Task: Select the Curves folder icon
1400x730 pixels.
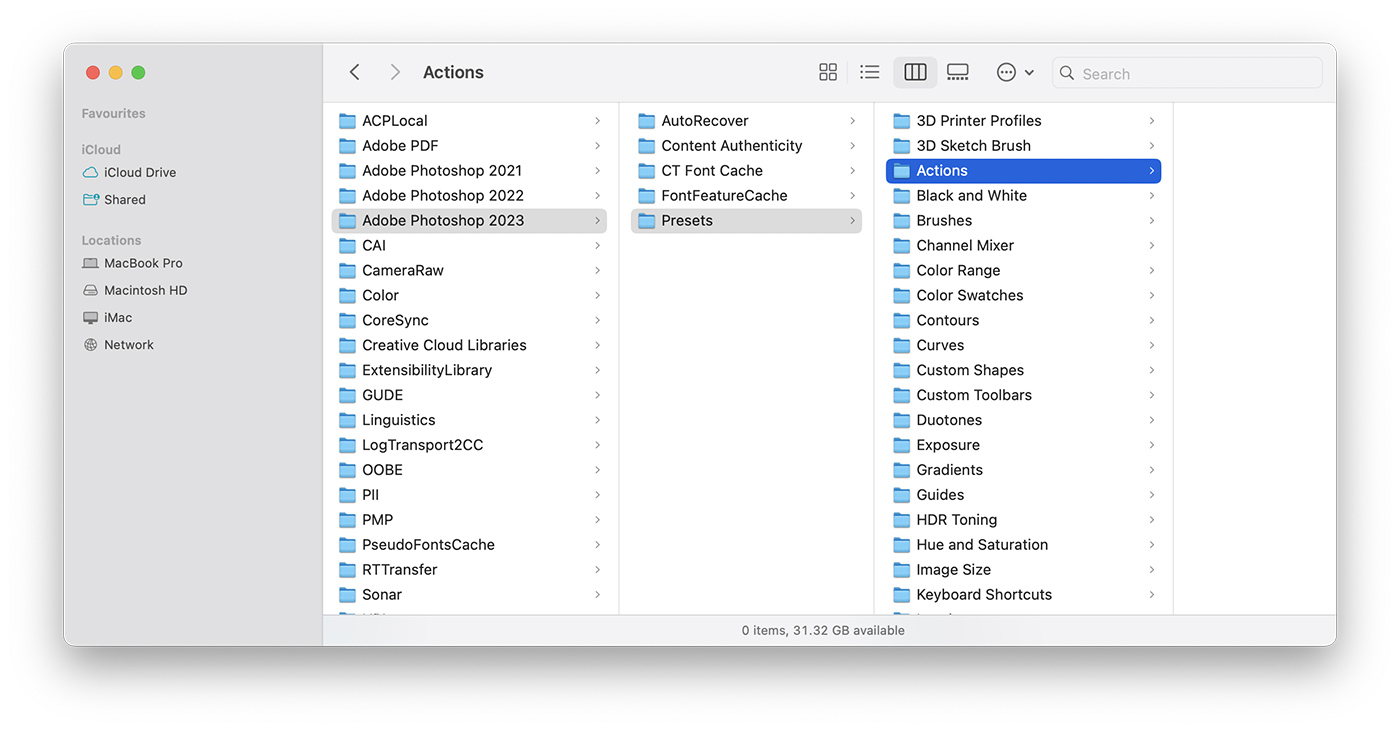Action: tap(901, 346)
